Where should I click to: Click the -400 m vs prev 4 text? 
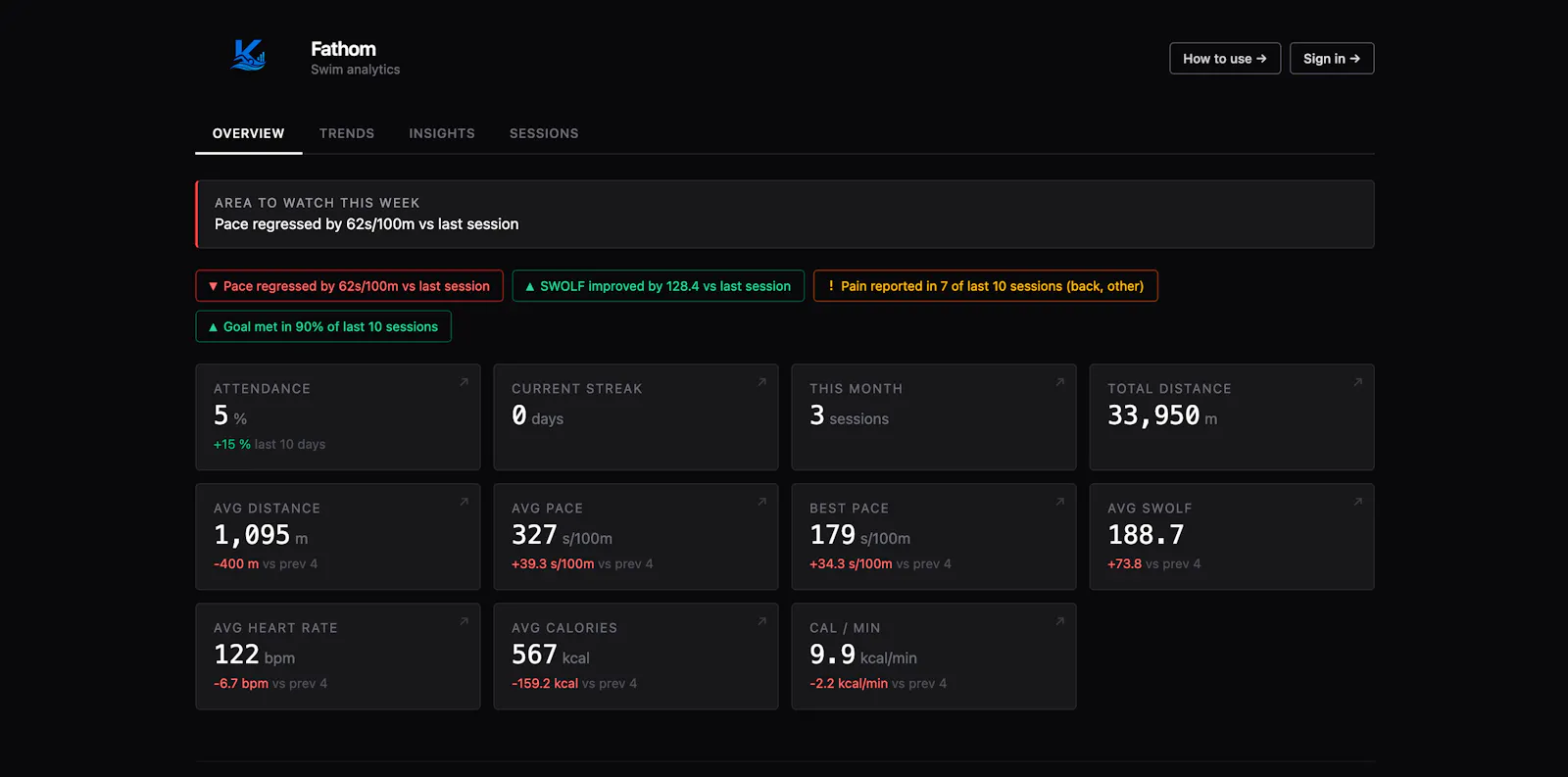coord(266,563)
